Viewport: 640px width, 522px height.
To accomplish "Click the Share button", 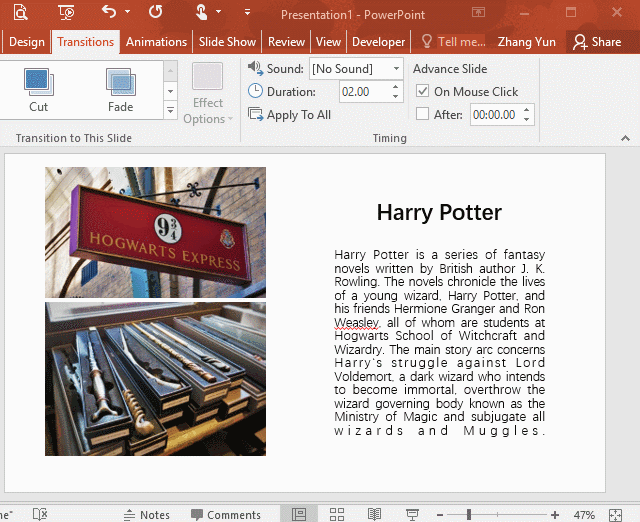I will coord(597,42).
